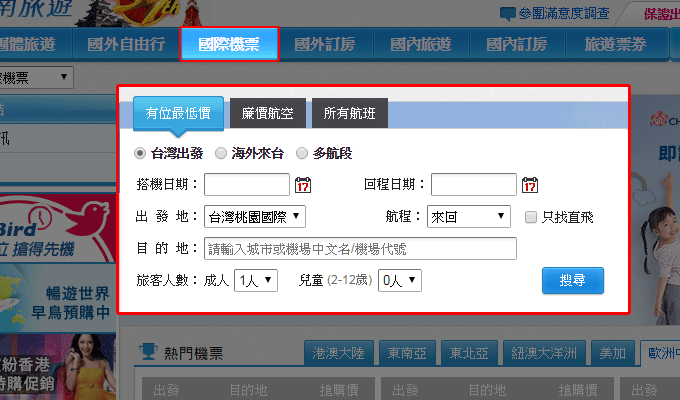680x400 pixels.
Task: Choose the 多航段 radio option
Action: pos(303,153)
